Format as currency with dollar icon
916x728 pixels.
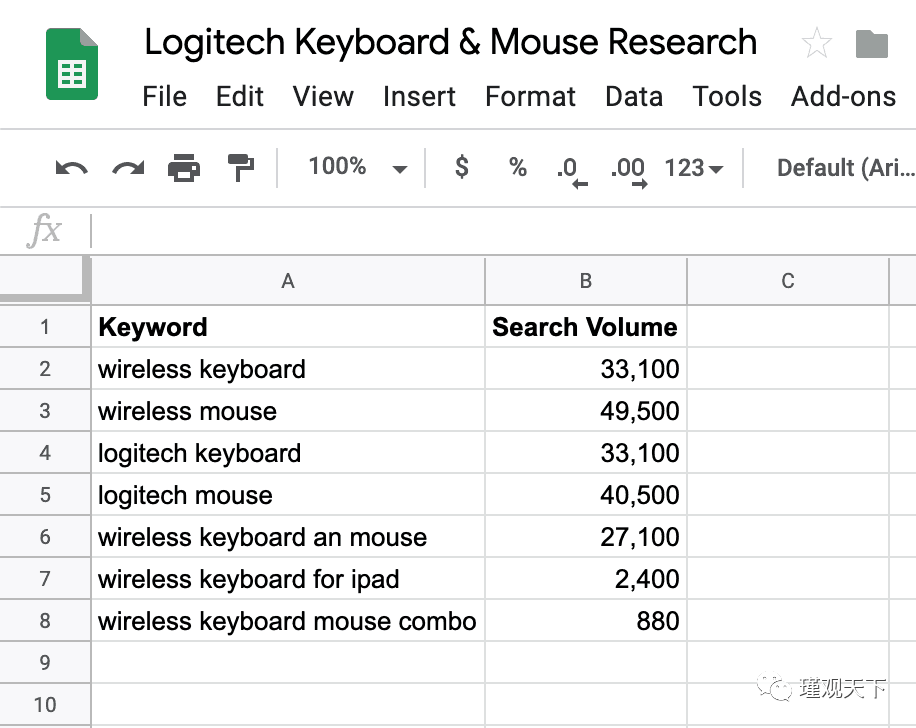pos(461,167)
